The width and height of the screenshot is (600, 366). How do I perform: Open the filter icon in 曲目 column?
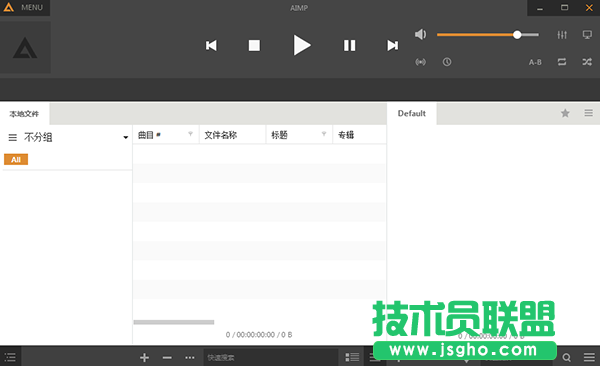pos(190,134)
